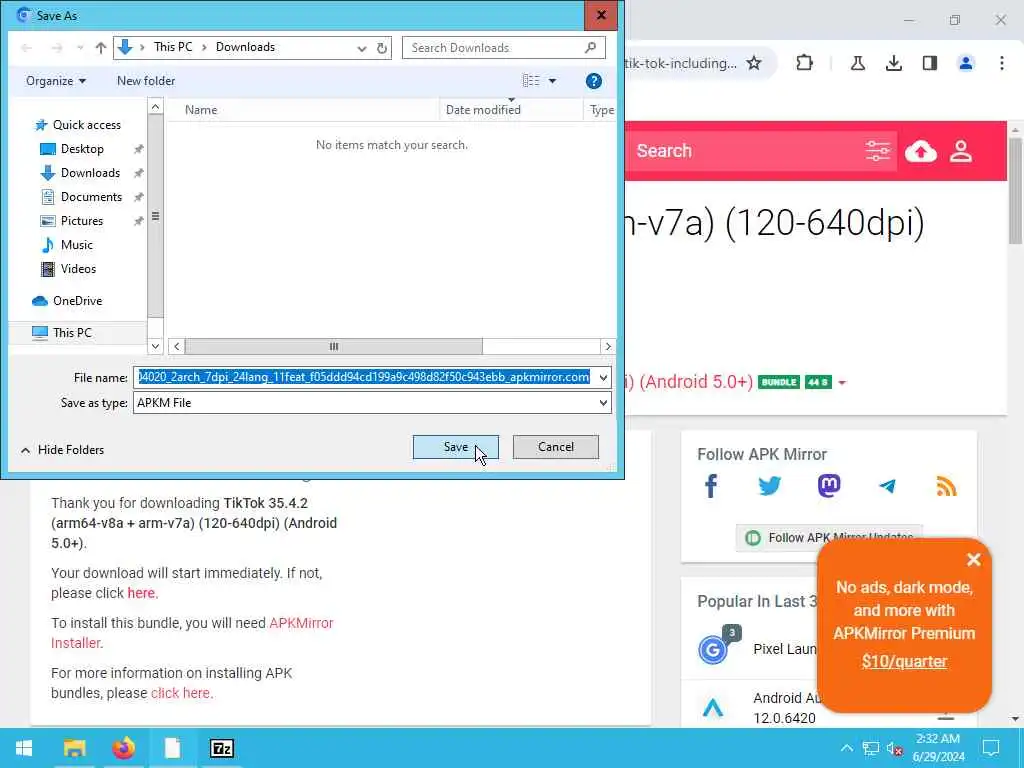Screen dimensions: 1024x768
Task: Click Forward arrow in Save As dialog
Action: pos(57,48)
